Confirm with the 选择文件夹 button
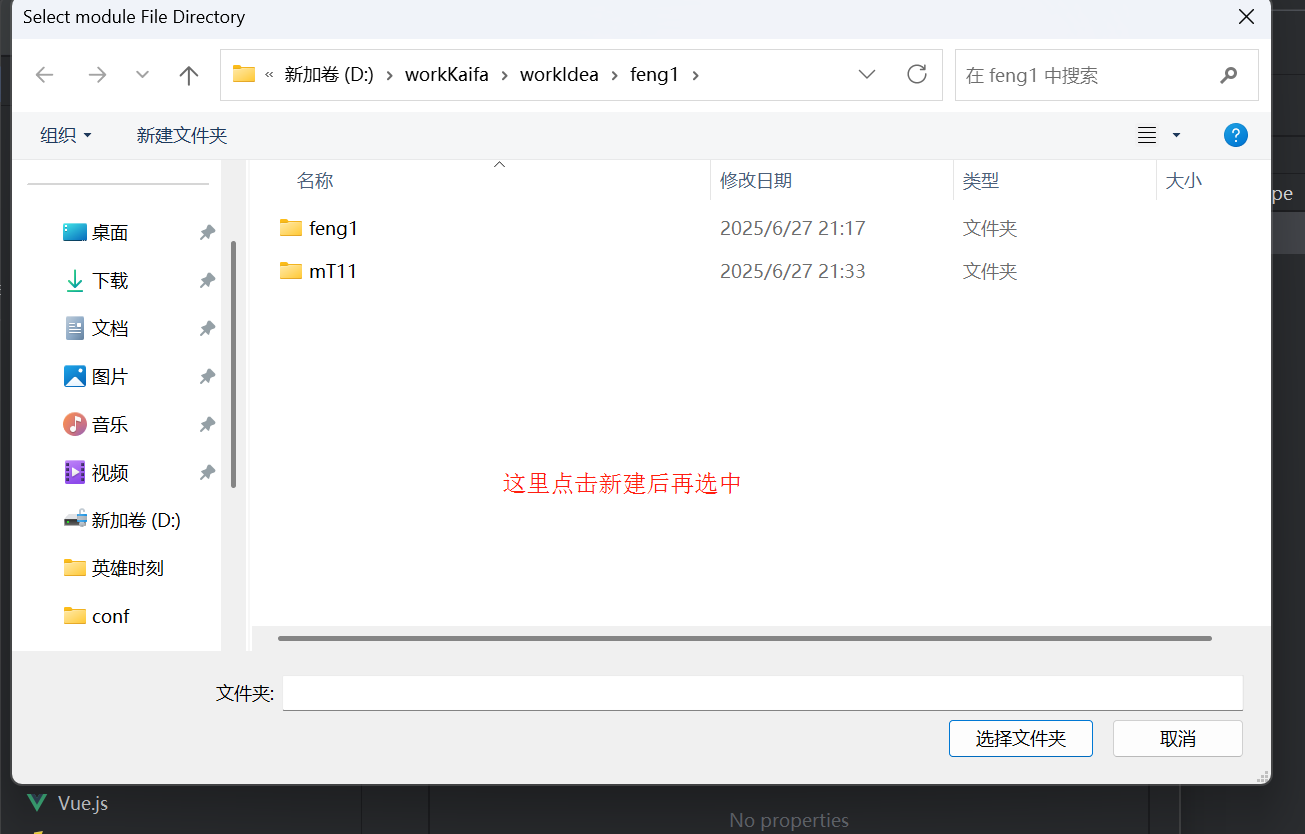Viewport: 1305px width, 834px height. (x=1021, y=739)
